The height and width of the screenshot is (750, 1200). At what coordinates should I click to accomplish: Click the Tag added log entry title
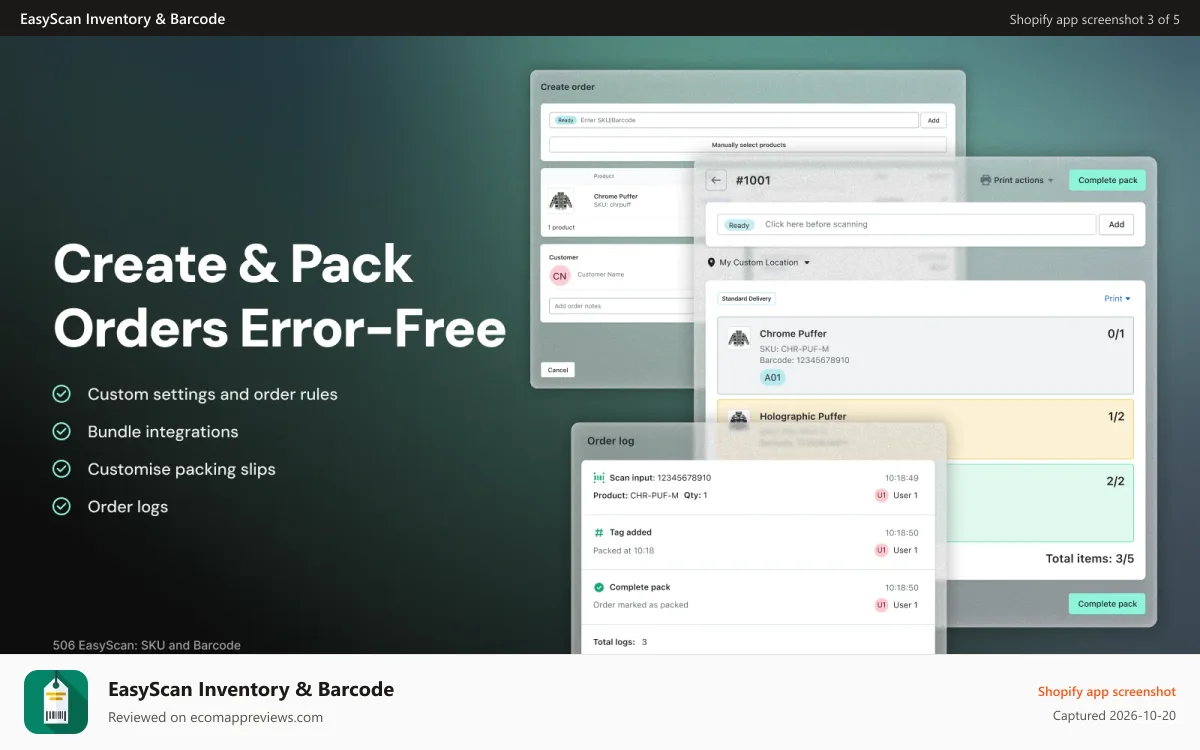pyautogui.click(x=630, y=533)
